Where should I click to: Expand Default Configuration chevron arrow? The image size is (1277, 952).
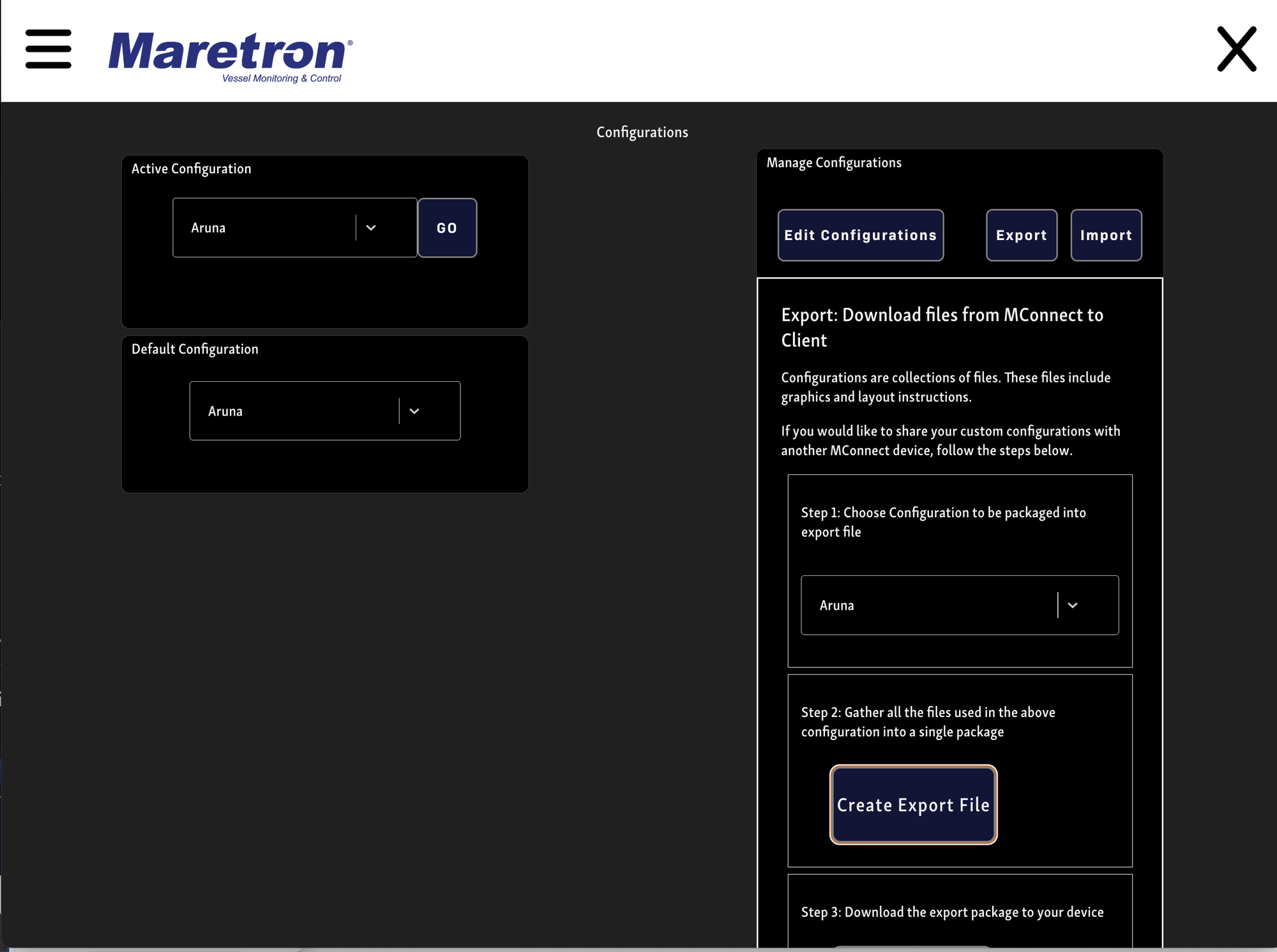(x=414, y=411)
